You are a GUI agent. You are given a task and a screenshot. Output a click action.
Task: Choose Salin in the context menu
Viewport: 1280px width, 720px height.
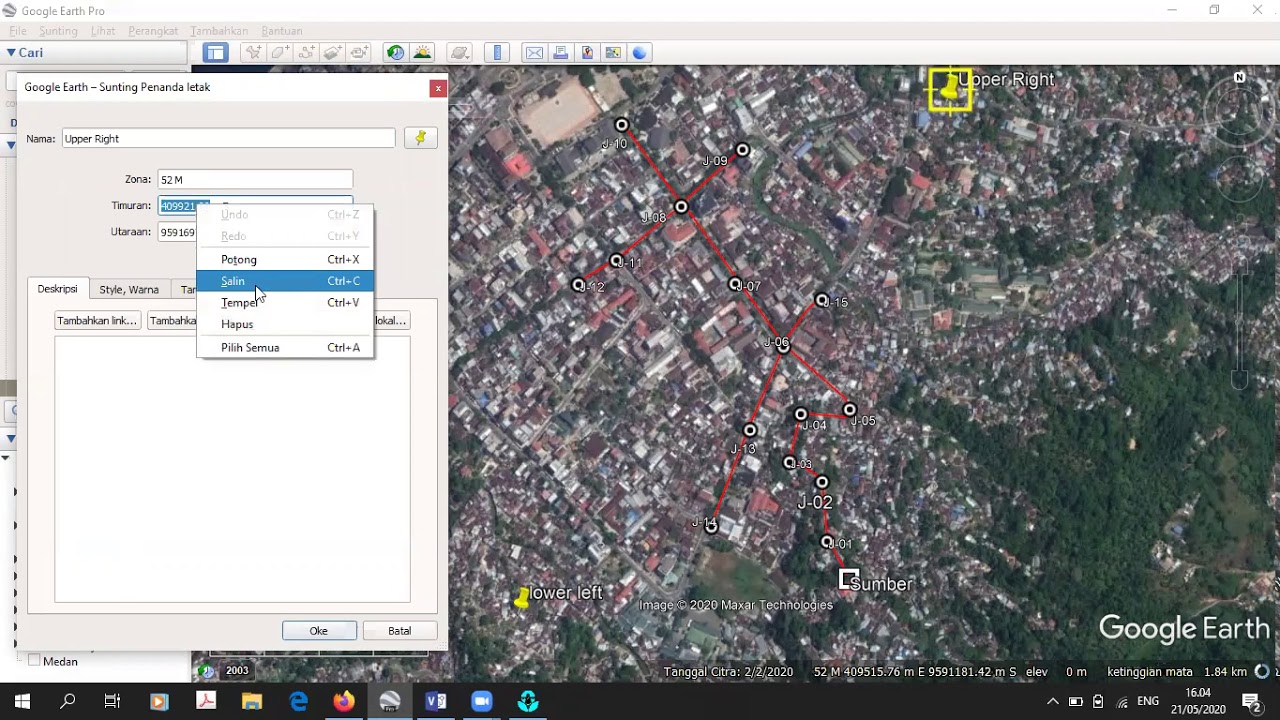pyautogui.click(x=285, y=281)
